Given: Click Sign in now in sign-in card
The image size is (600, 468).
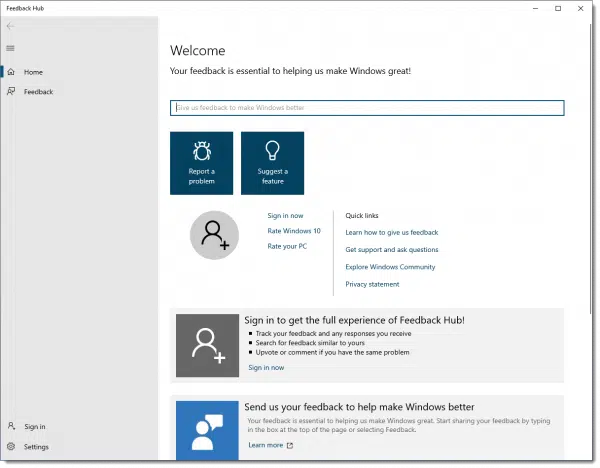Looking at the screenshot, I should (x=266, y=367).
